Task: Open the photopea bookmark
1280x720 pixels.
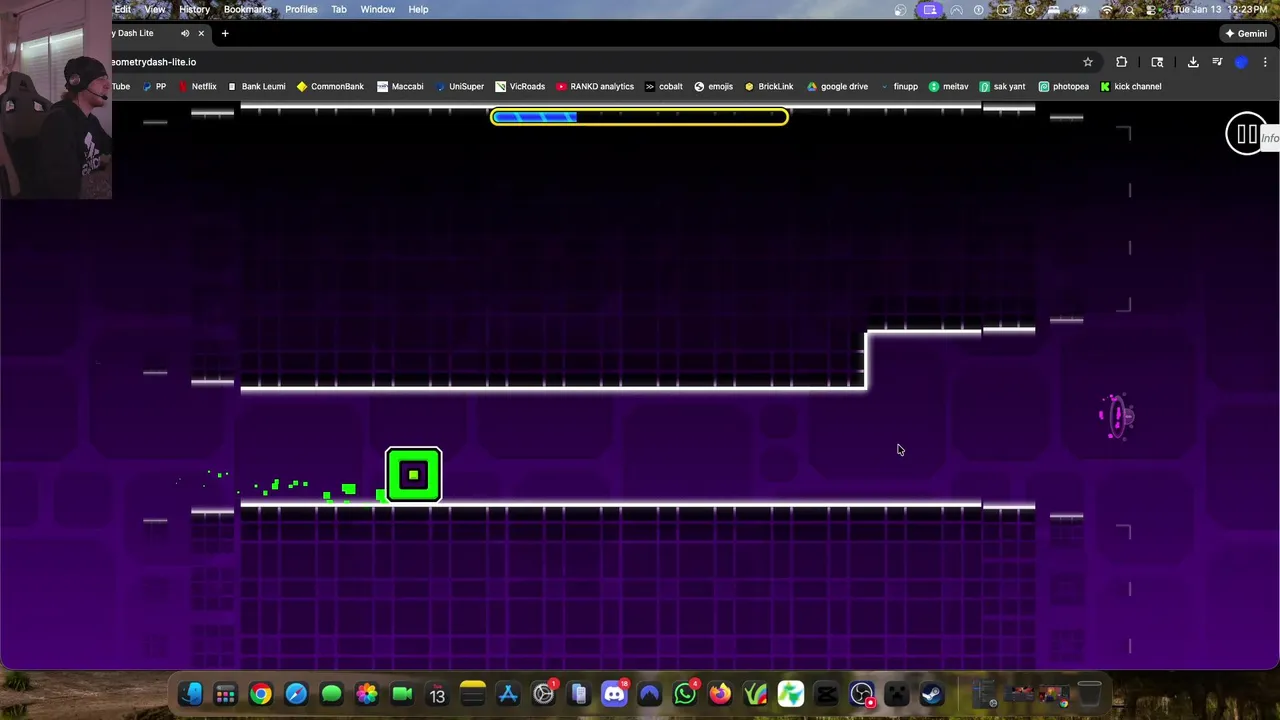Action: 1063,87
